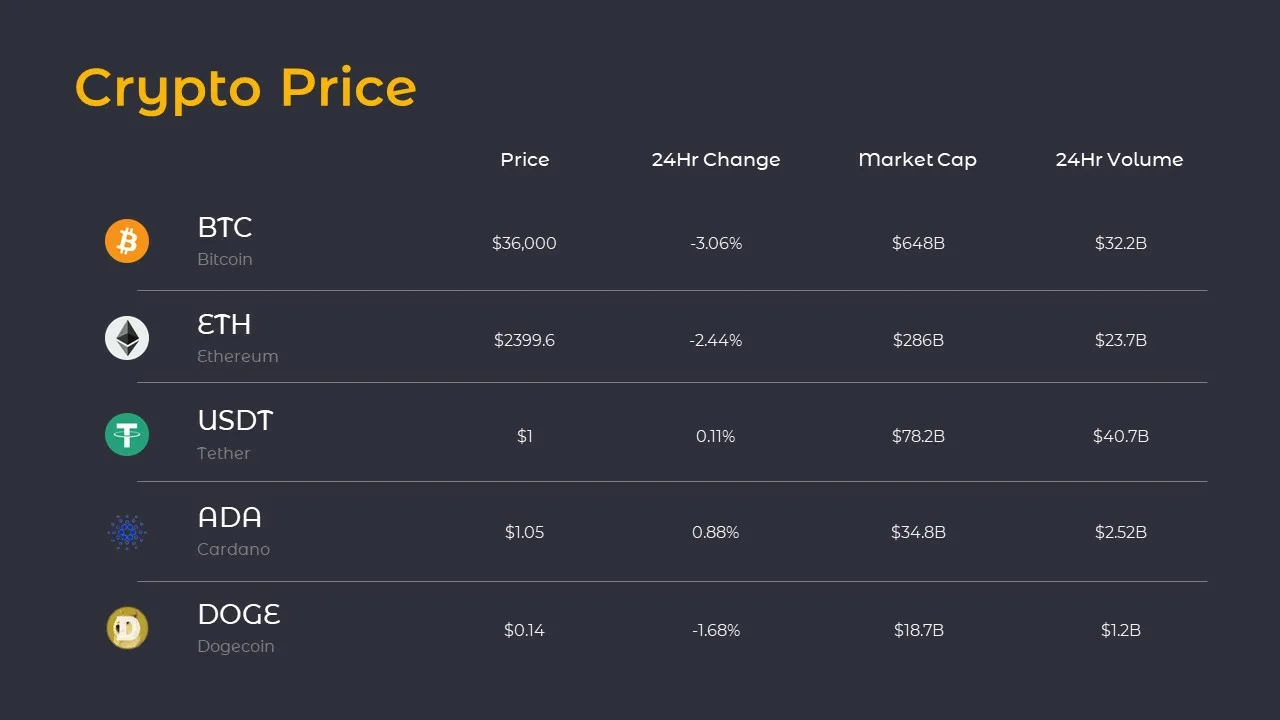Click the ADA ticker label
Viewport: 1280px width, 720px height.
230,518
